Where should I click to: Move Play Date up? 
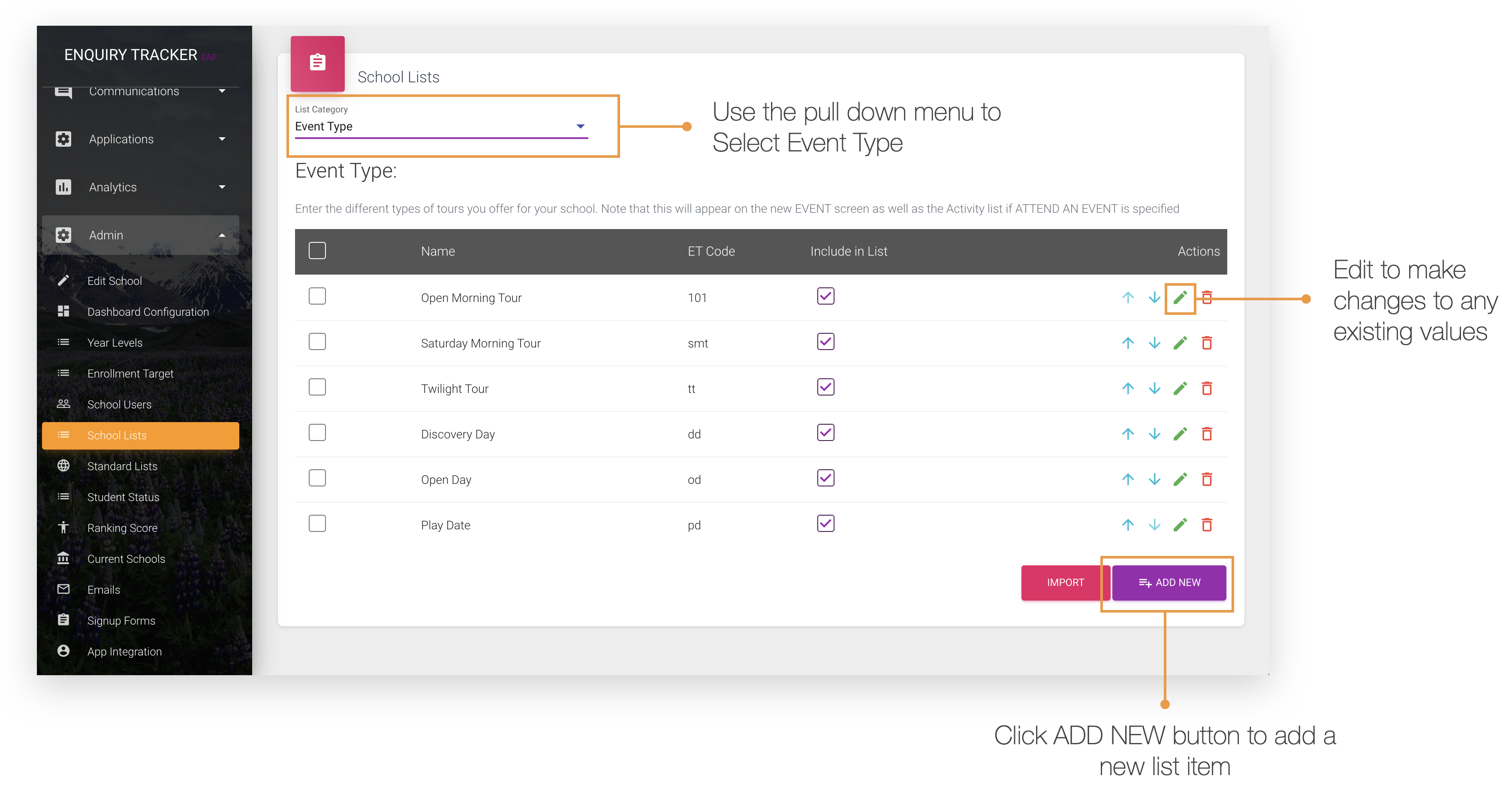coord(1127,525)
